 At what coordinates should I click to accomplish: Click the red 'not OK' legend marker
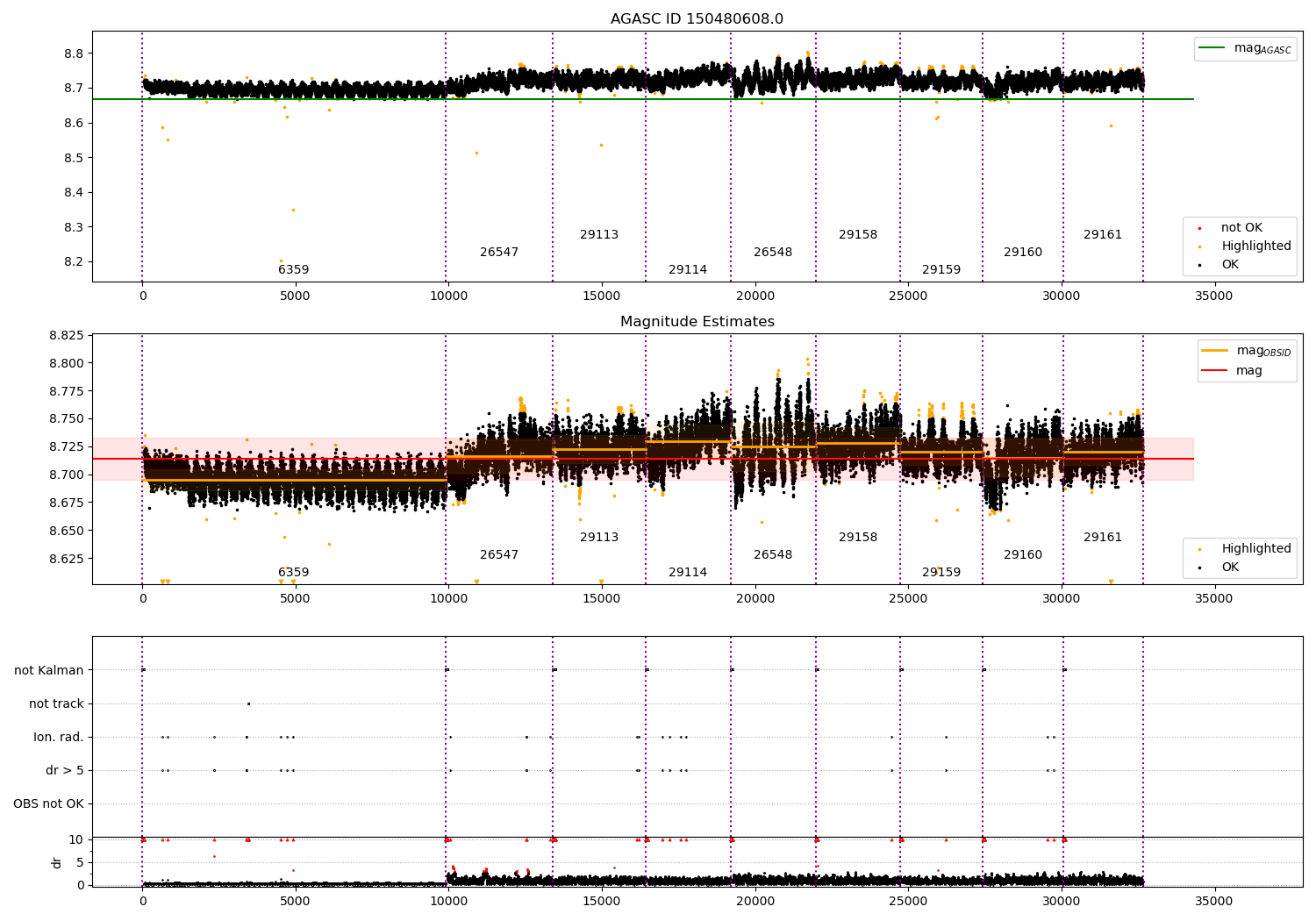point(1199,228)
